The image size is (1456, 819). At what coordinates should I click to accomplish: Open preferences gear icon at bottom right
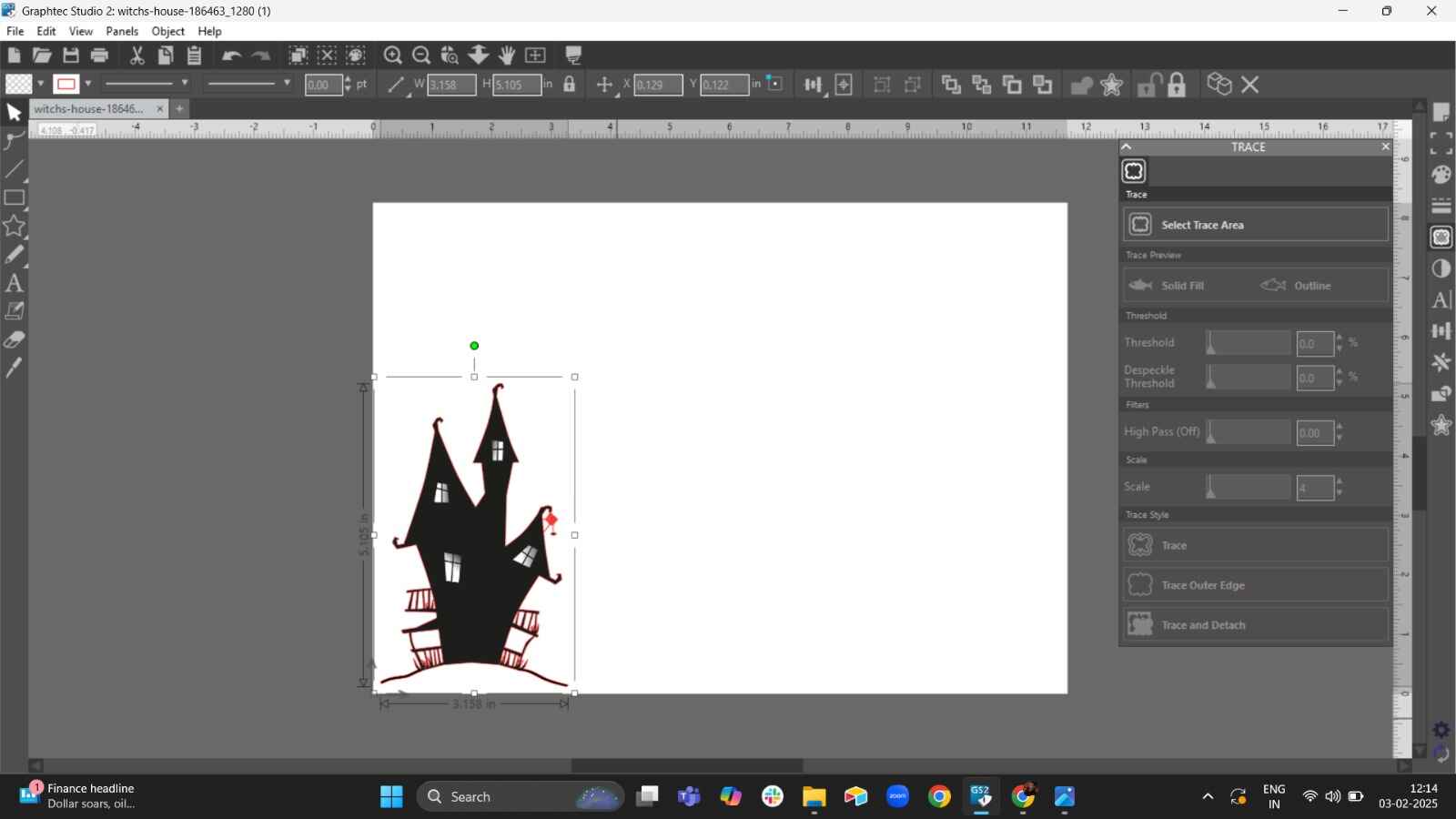coord(1441,730)
